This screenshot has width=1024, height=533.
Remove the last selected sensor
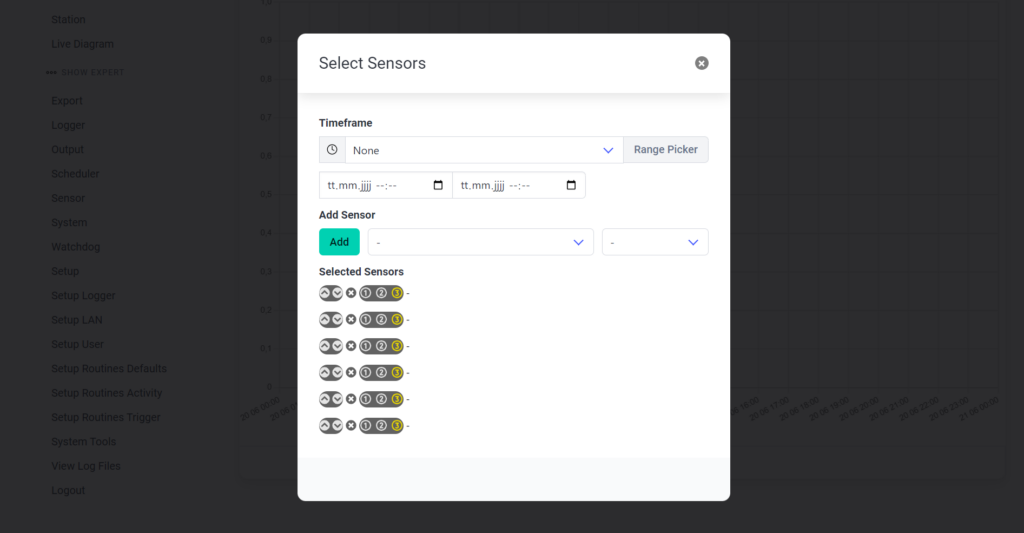pyautogui.click(x=351, y=426)
